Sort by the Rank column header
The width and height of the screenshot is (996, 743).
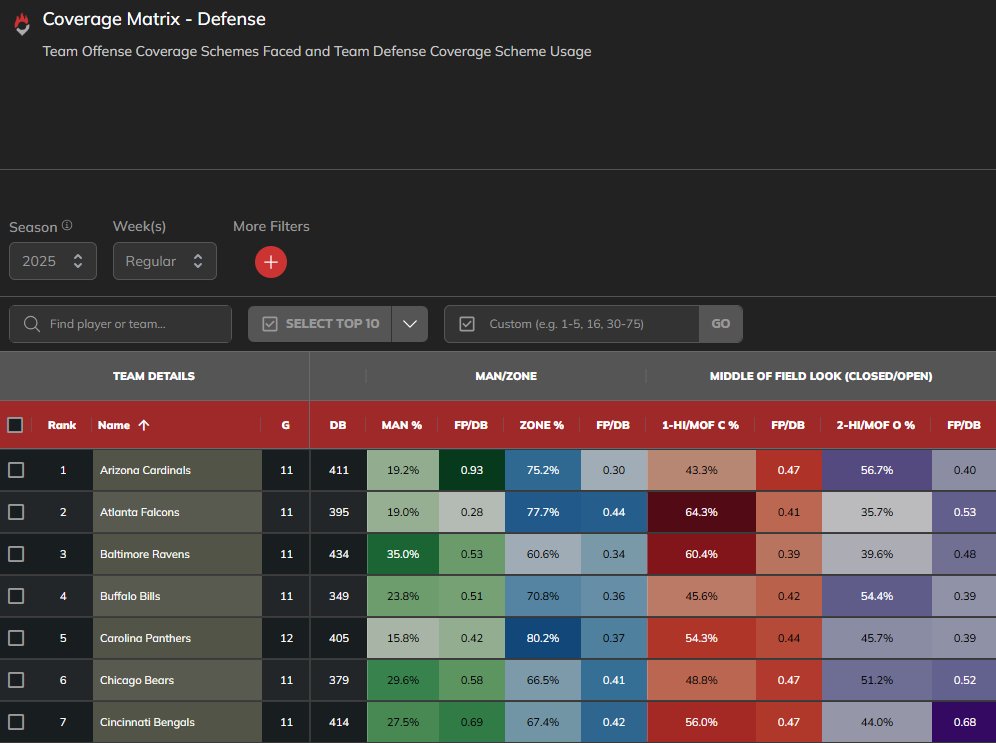62,425
